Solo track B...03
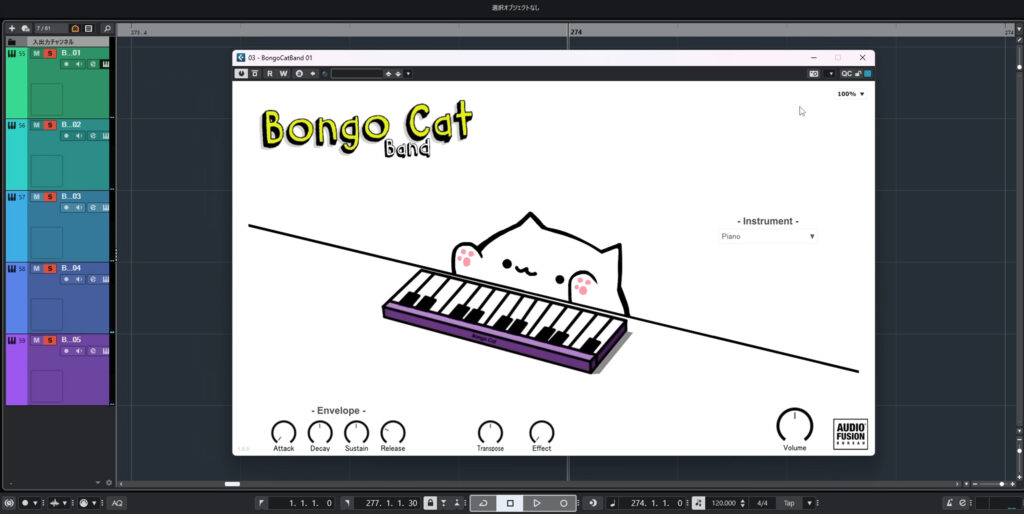This screenshot has width=1024, height=514. point(49,197)
